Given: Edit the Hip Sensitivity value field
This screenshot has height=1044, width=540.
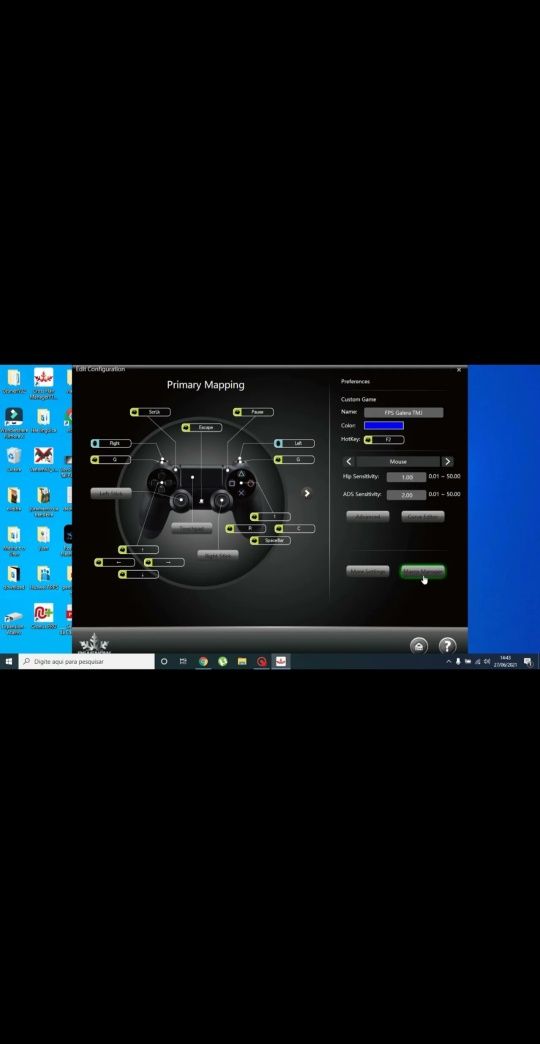Looking at the screenshot, I should (x=406, y=477).
